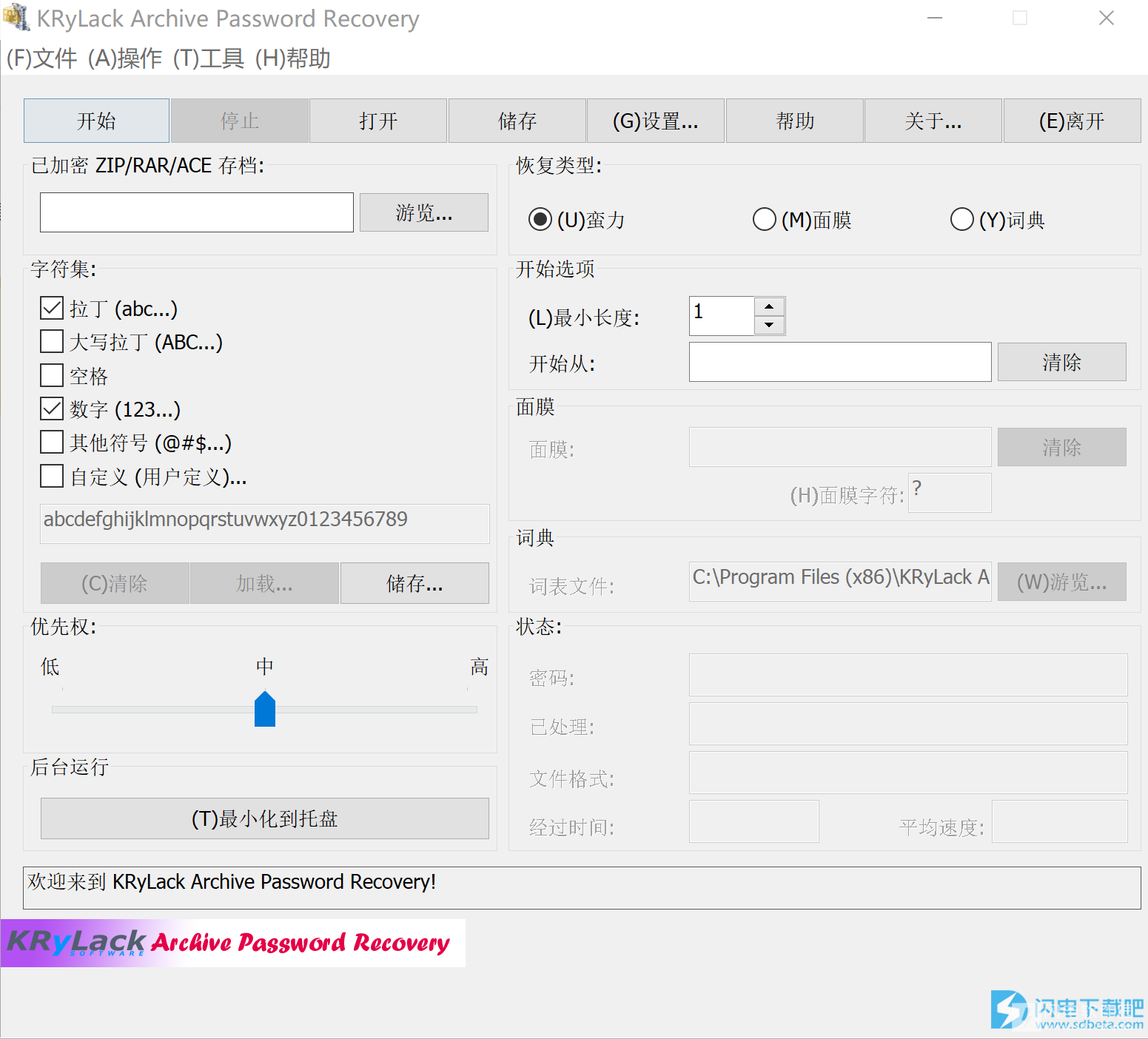Open the 关于... dialog
Viewport: 1148px width, 1039px height.
[x=933, y=121]
